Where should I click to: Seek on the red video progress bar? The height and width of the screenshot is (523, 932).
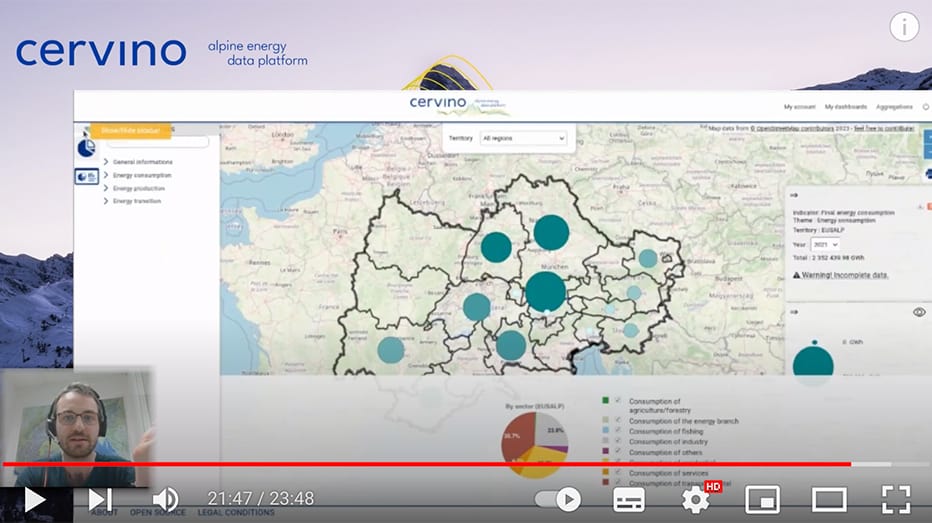coord(427,464)
